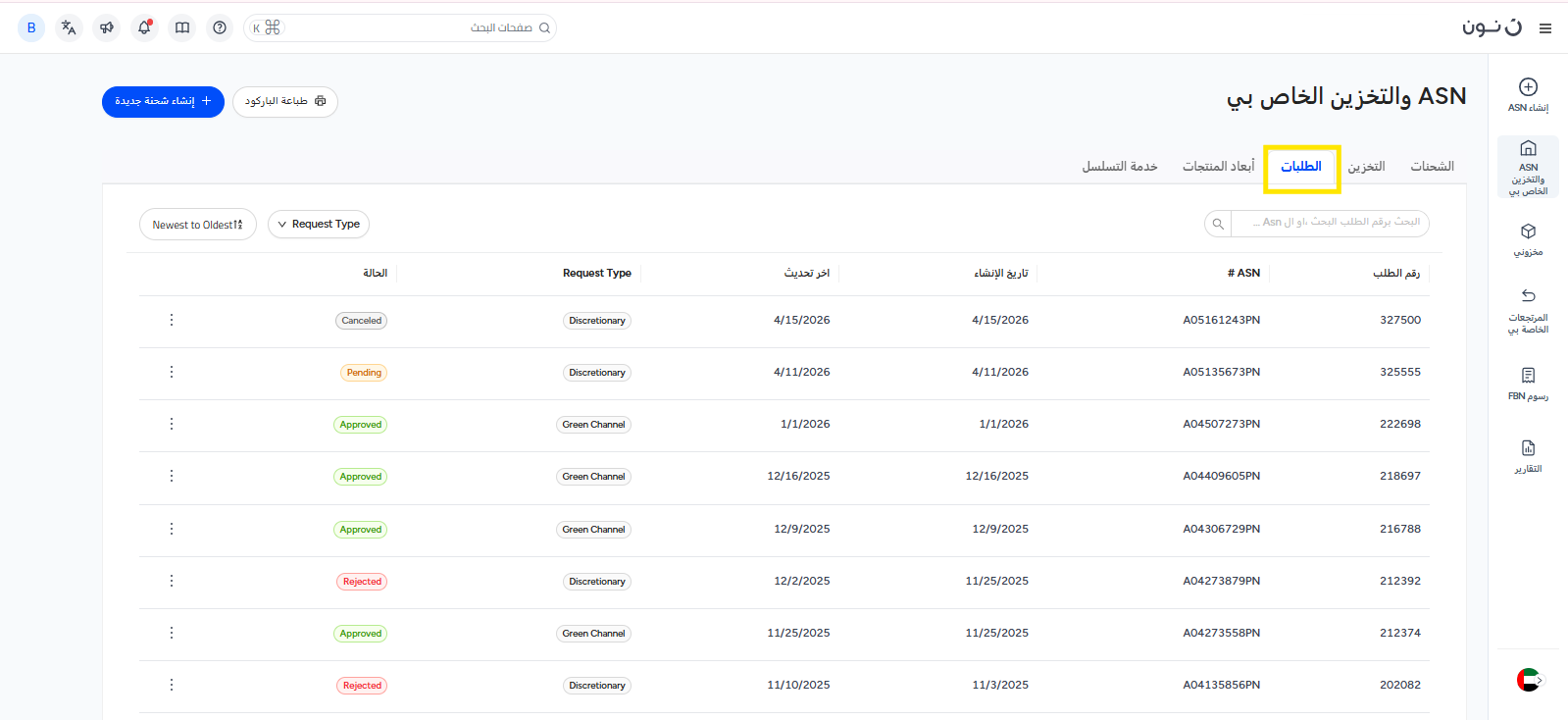Open Reports icon in sidebar
Viewport: 1568px width, 720px height.
(1528, 448)
